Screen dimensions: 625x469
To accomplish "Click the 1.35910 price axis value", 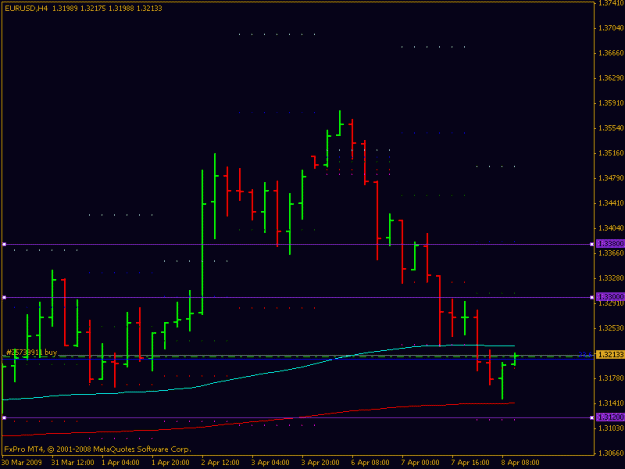I will coord(611,103).
